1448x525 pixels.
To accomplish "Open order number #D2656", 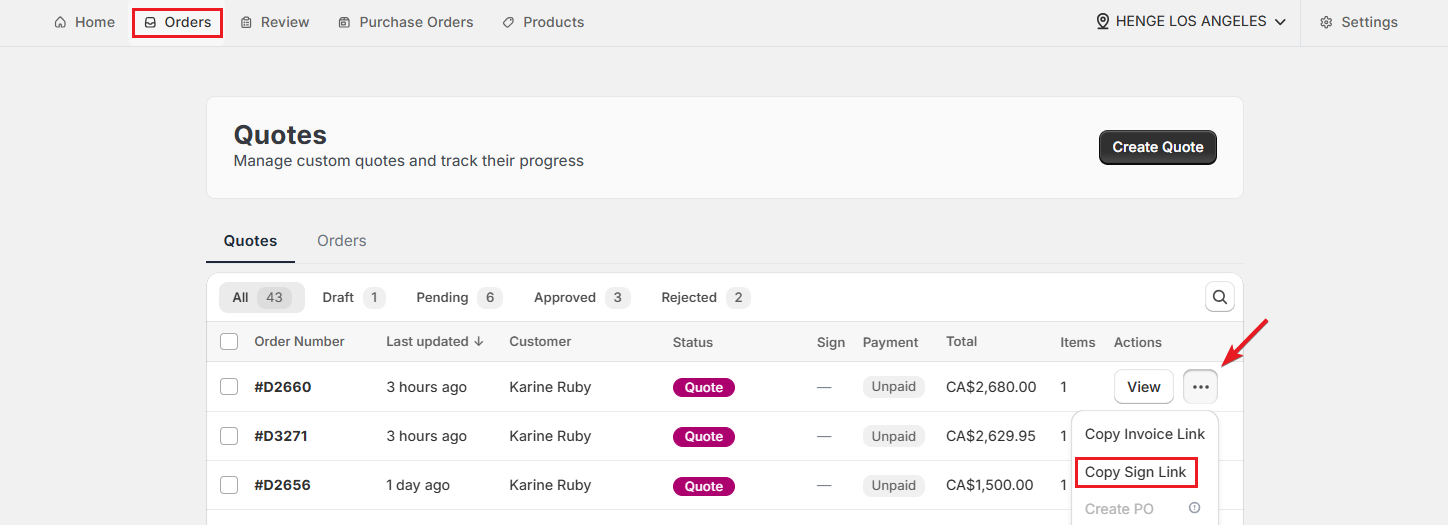I will coord(283,485).
